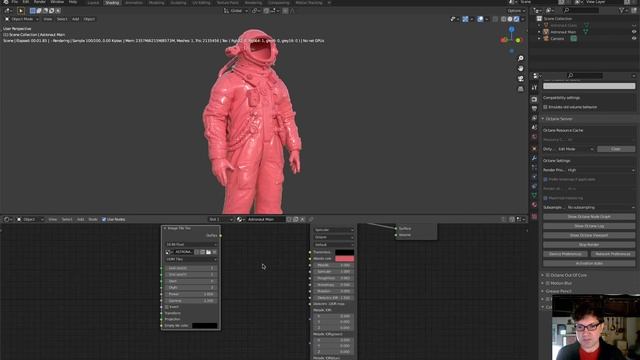Unlink the image with X in Image Tile node
The width and height of the screenshot is (640, 360).
pyautogui.click(x=215, y=252)
